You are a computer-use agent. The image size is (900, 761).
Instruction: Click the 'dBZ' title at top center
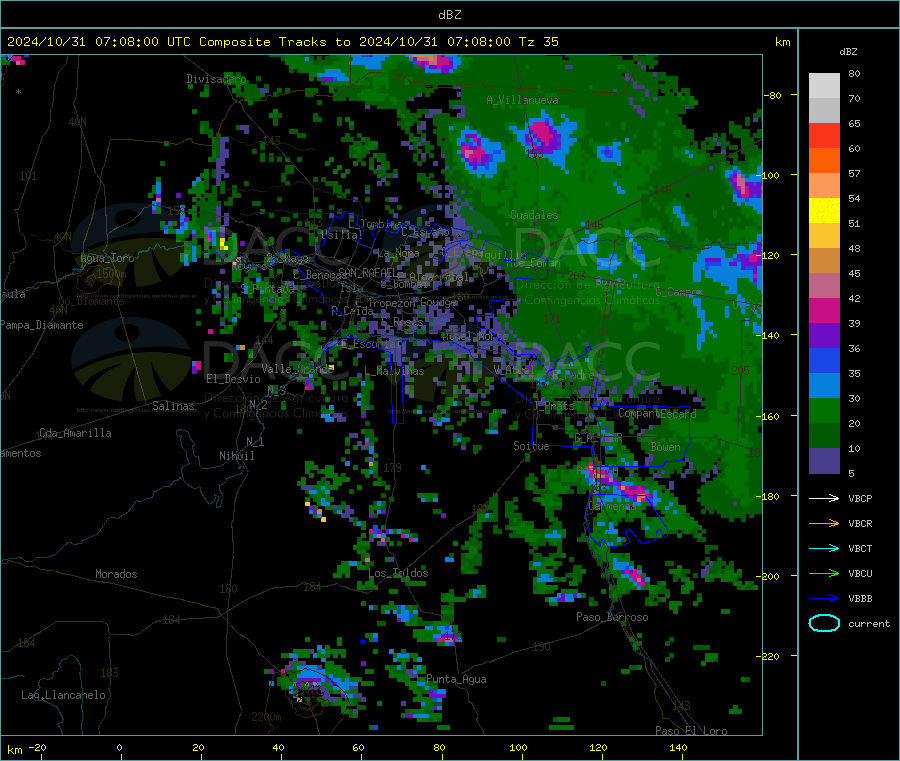point(449,15)
